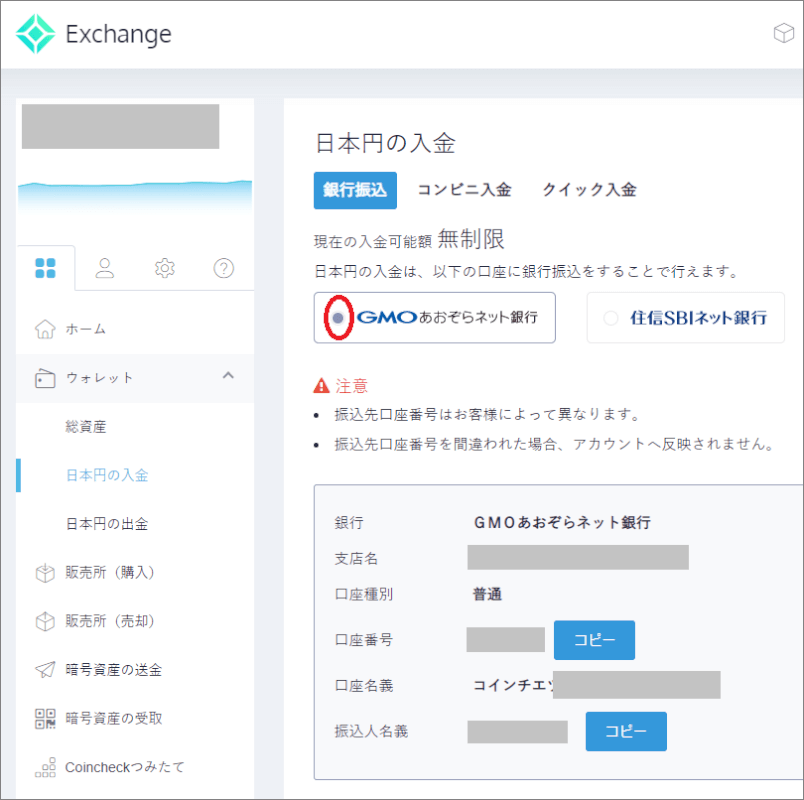Click the cube icon in header
The width and height of the screenshot is (804, 800).
[x=783, y=33]
